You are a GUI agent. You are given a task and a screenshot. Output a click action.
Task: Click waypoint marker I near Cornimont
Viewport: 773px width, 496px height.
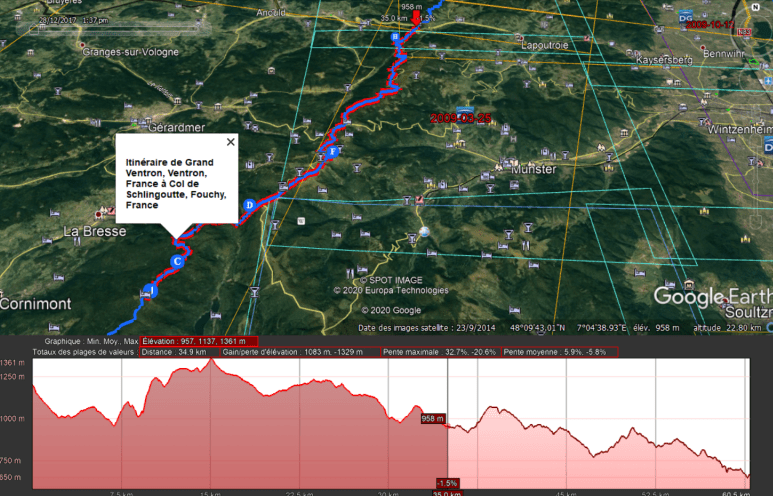pyautogui.click(x=152, y=290)
